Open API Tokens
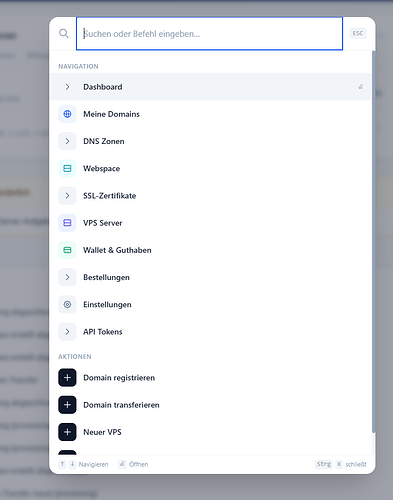This screenshot has width=393, height=500. pos(211,332)
